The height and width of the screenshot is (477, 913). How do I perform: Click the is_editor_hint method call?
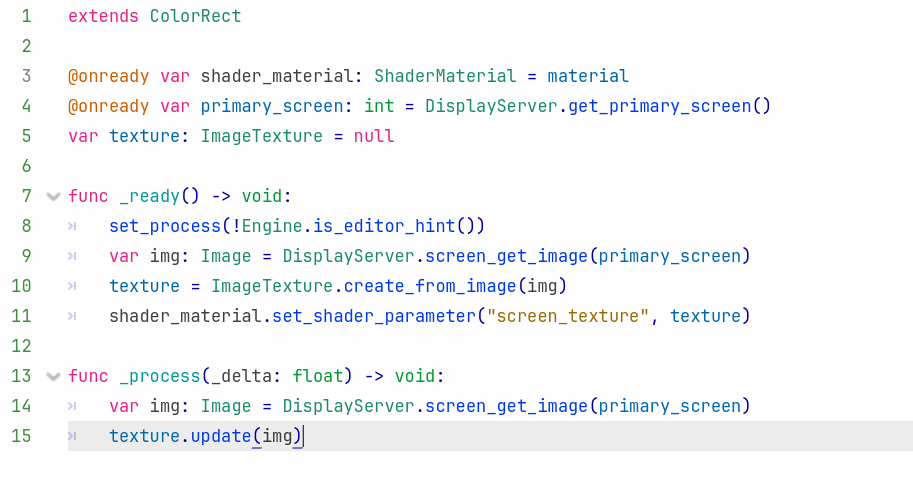399,226
